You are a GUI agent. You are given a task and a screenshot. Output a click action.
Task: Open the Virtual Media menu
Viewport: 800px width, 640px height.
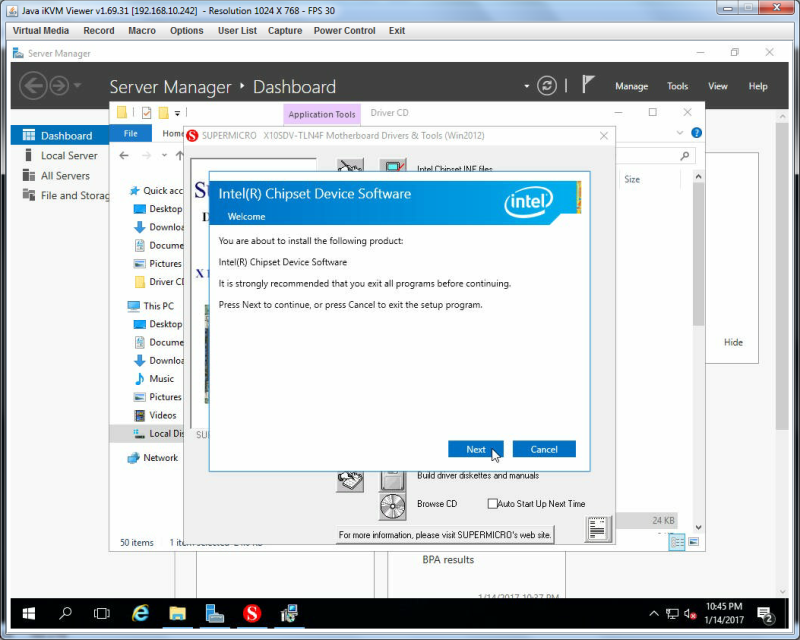click(x=41, y=31)
